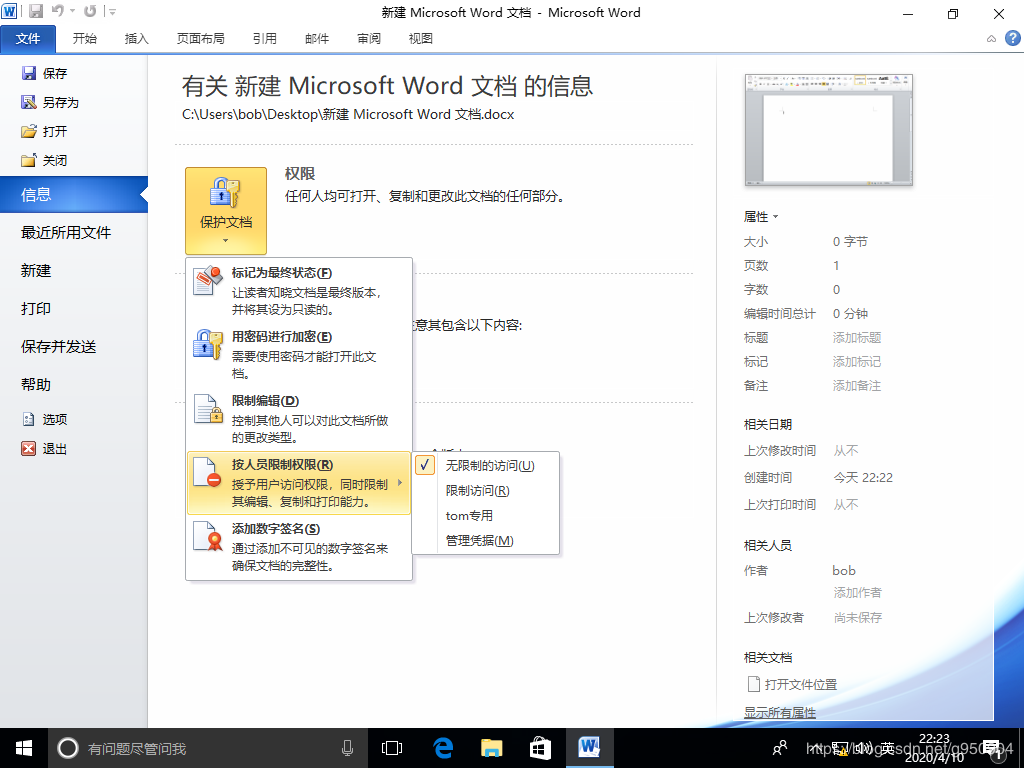Expand 按人员限制权限 submenu
This screenshot has height=768, width=1024.
click(x=299, y=483)
